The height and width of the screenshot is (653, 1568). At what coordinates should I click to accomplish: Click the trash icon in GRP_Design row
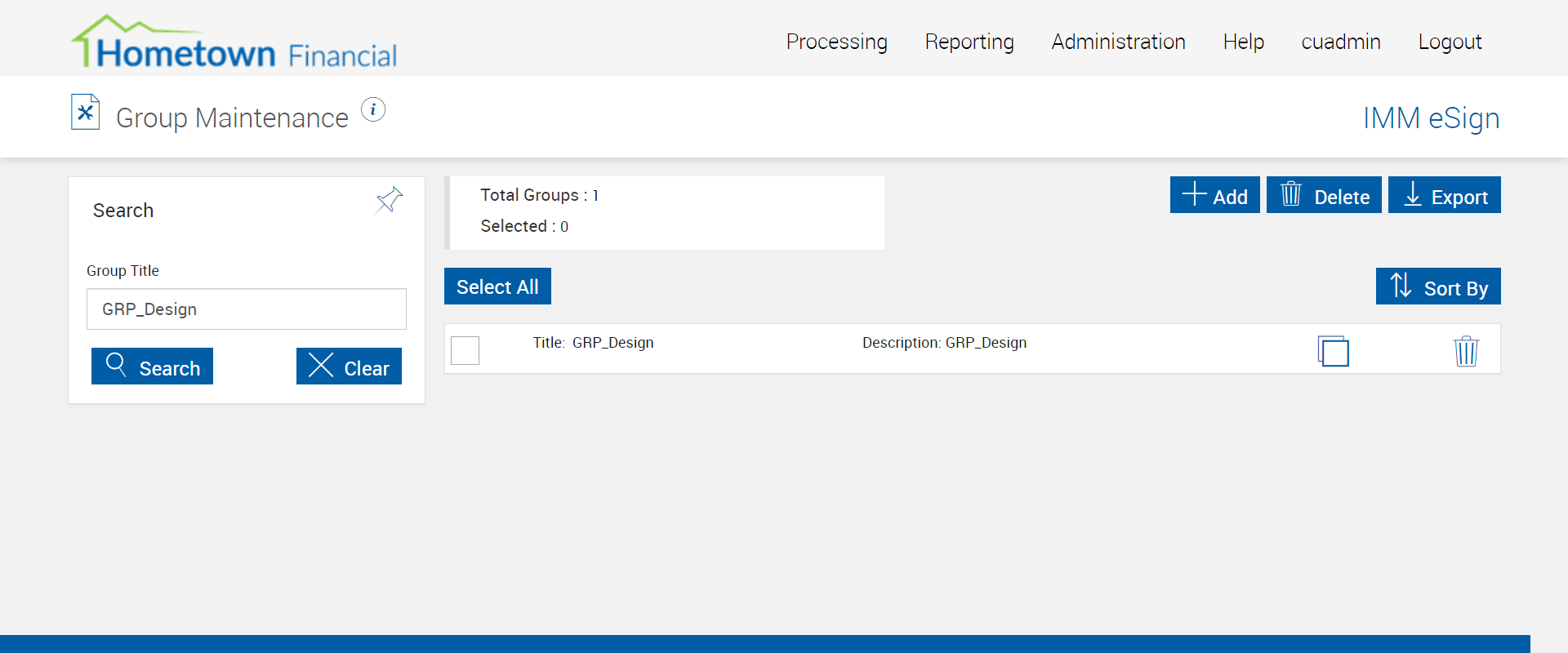[x=1466, y=351]
